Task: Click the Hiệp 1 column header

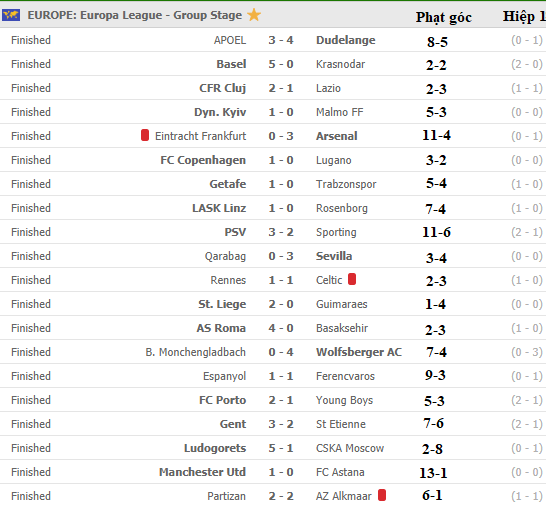Action: (524, 17)
